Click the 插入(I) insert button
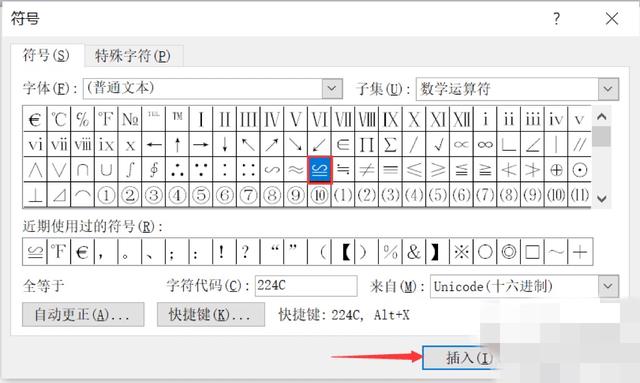 tap(461, 358)
